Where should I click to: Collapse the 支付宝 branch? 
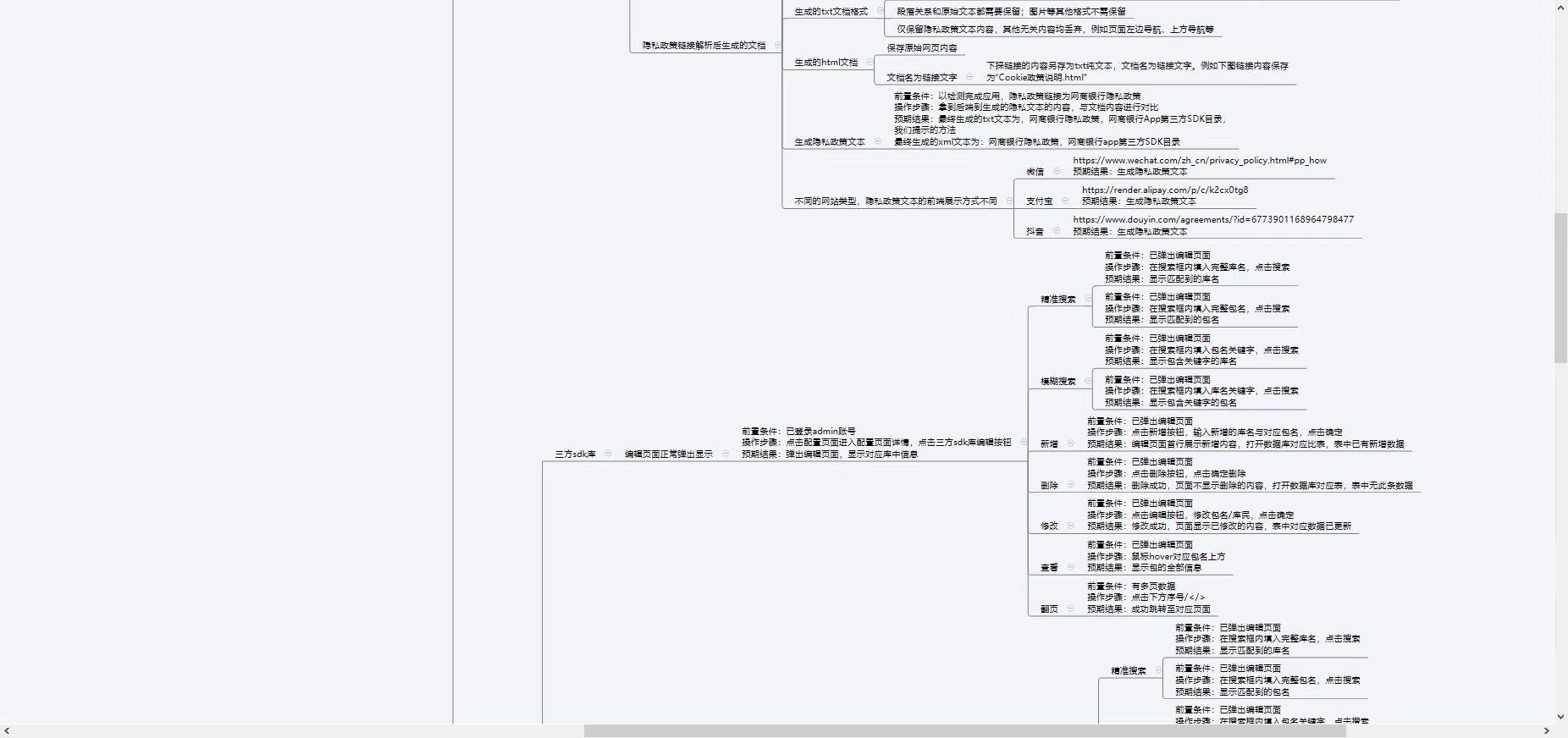1065,201
